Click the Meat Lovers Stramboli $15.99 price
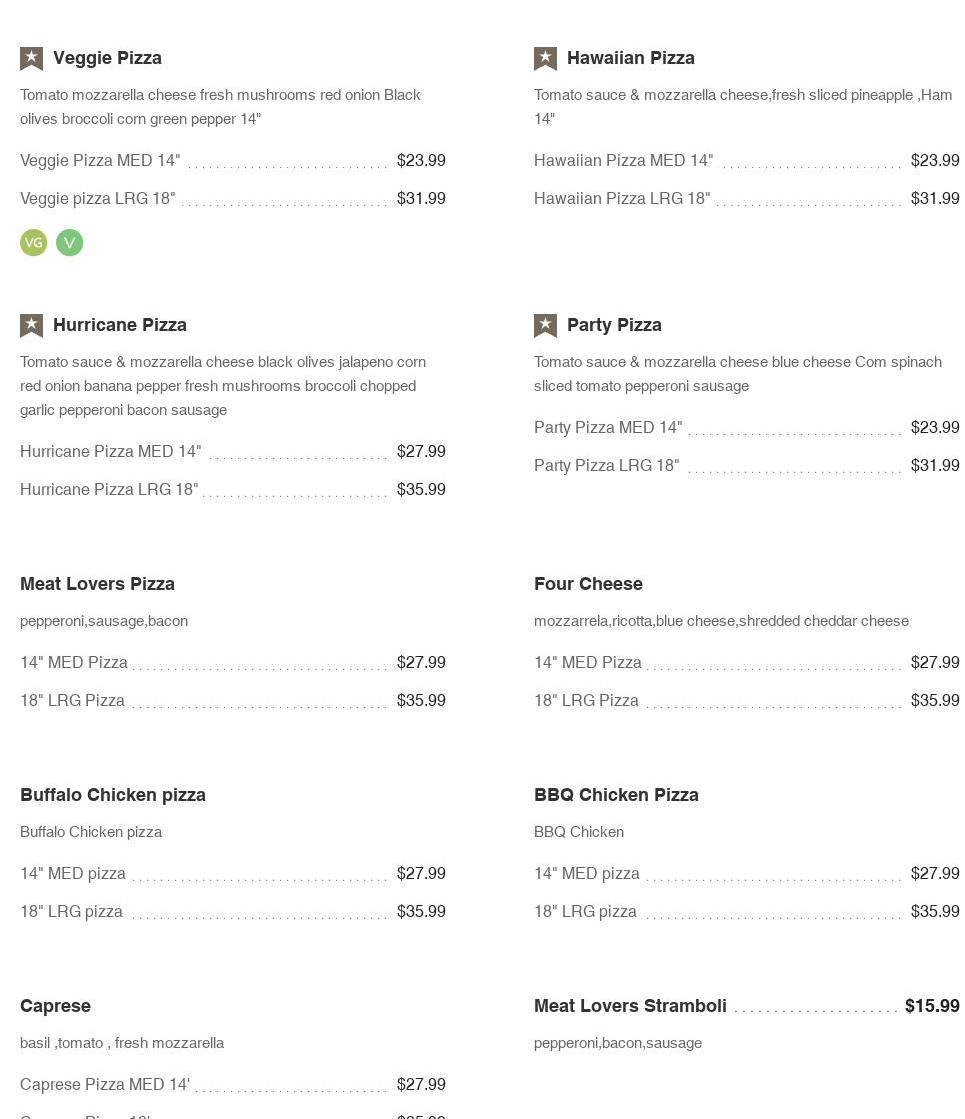Viewport: 965px width, 1119px height. point(931,1006)
